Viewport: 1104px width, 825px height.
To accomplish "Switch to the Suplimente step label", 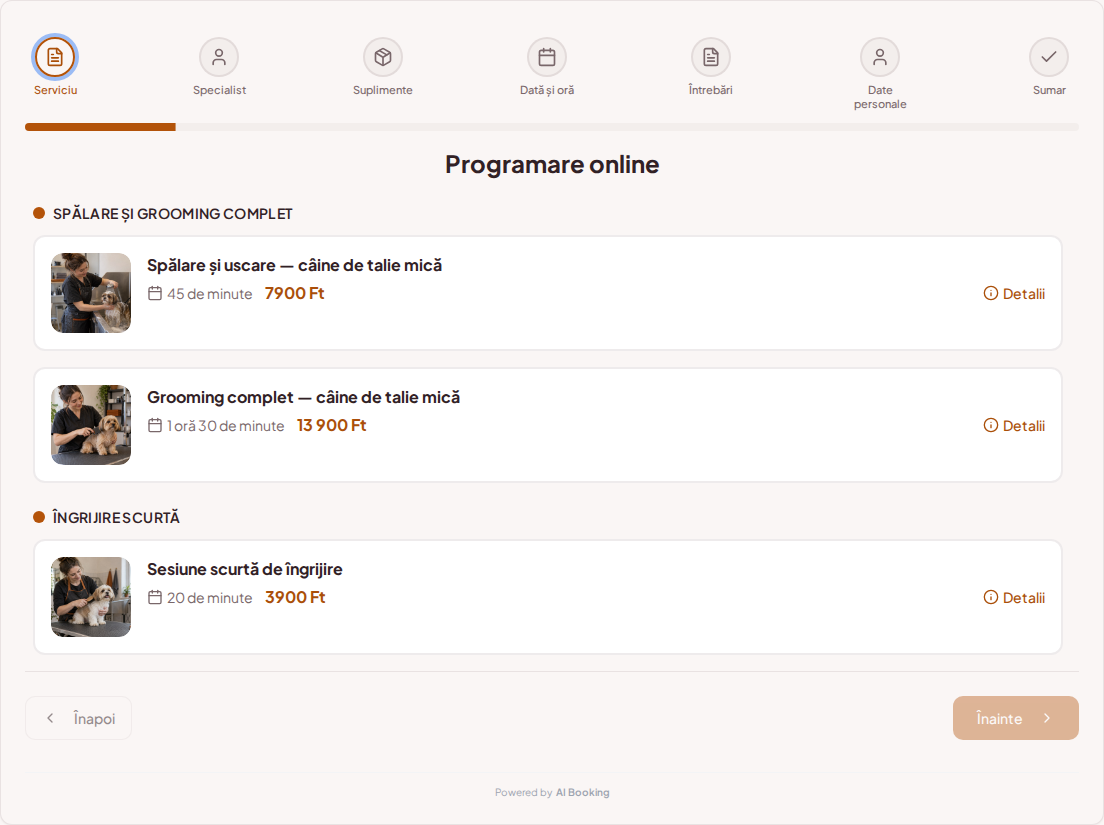I will click(x=383, y=90).
